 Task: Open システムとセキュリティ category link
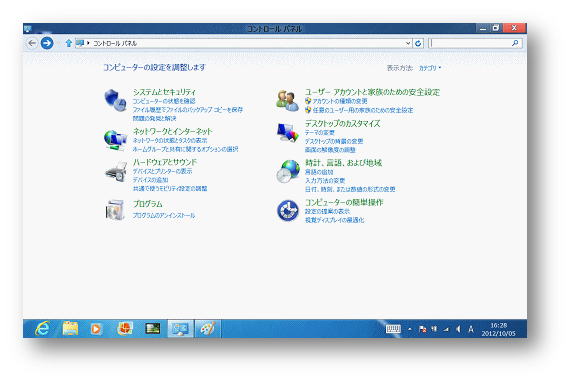(164, 92)
